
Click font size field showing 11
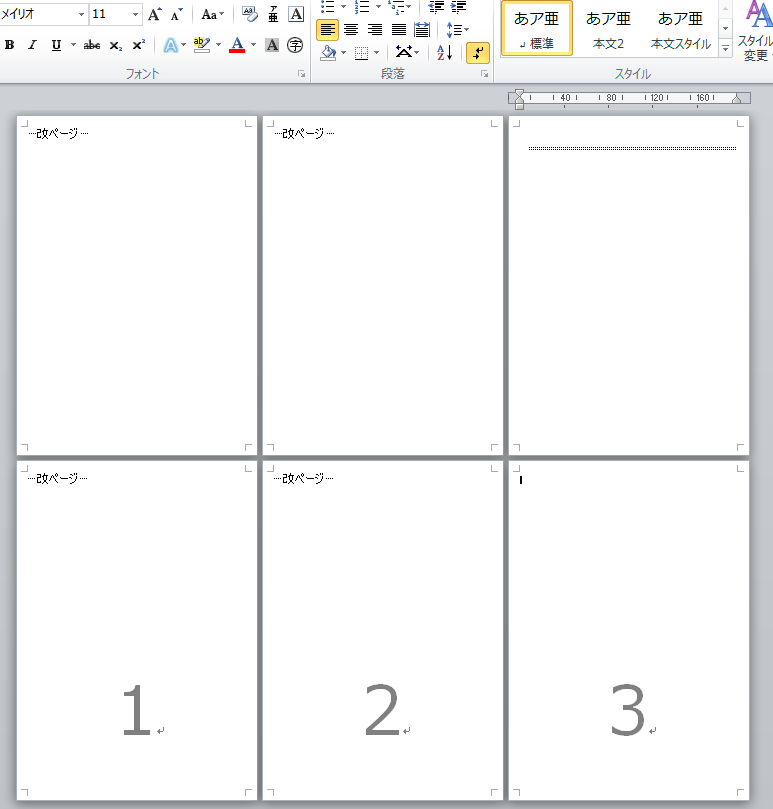tap(109, 14)
